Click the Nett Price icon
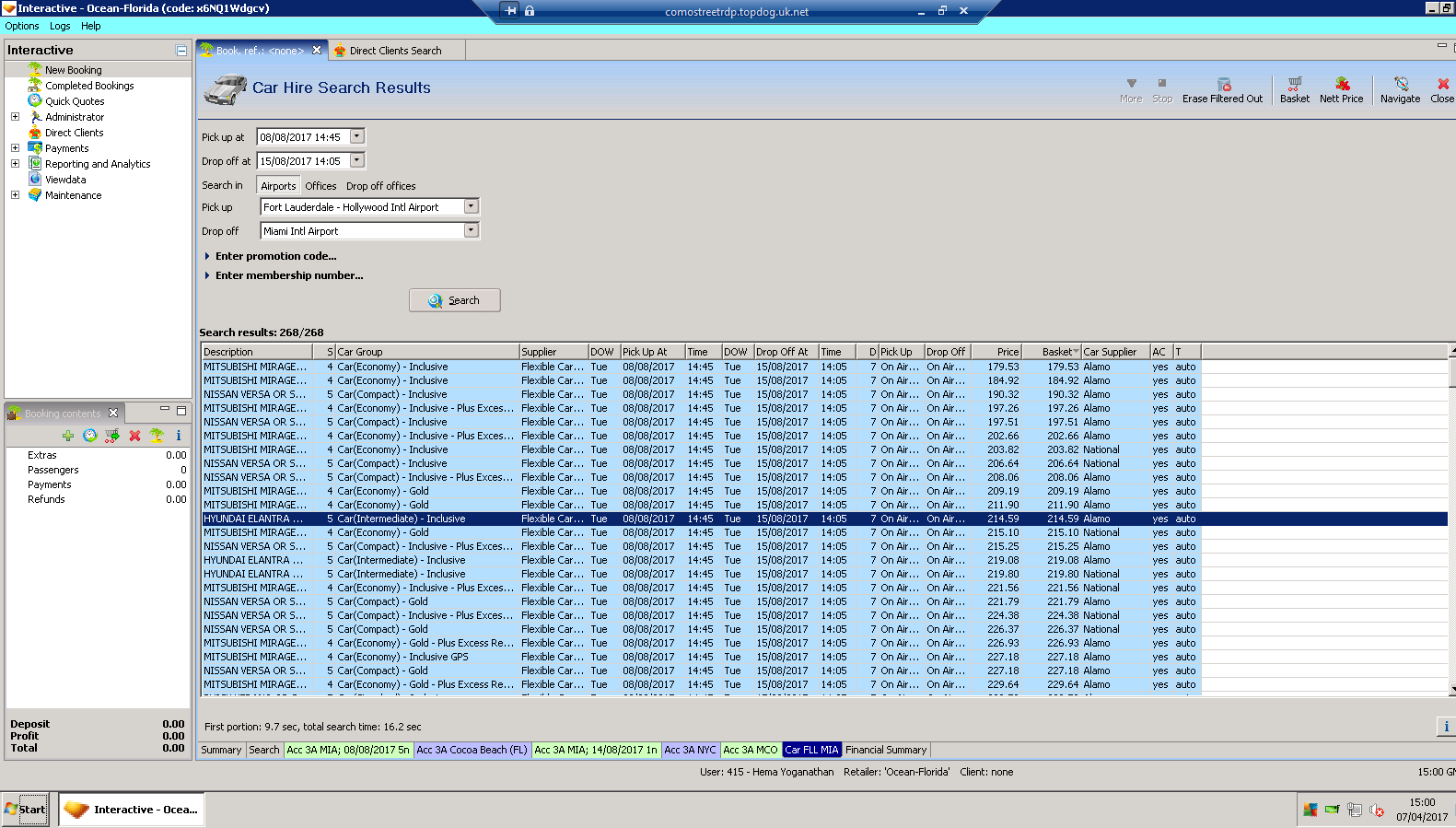 1341,85
